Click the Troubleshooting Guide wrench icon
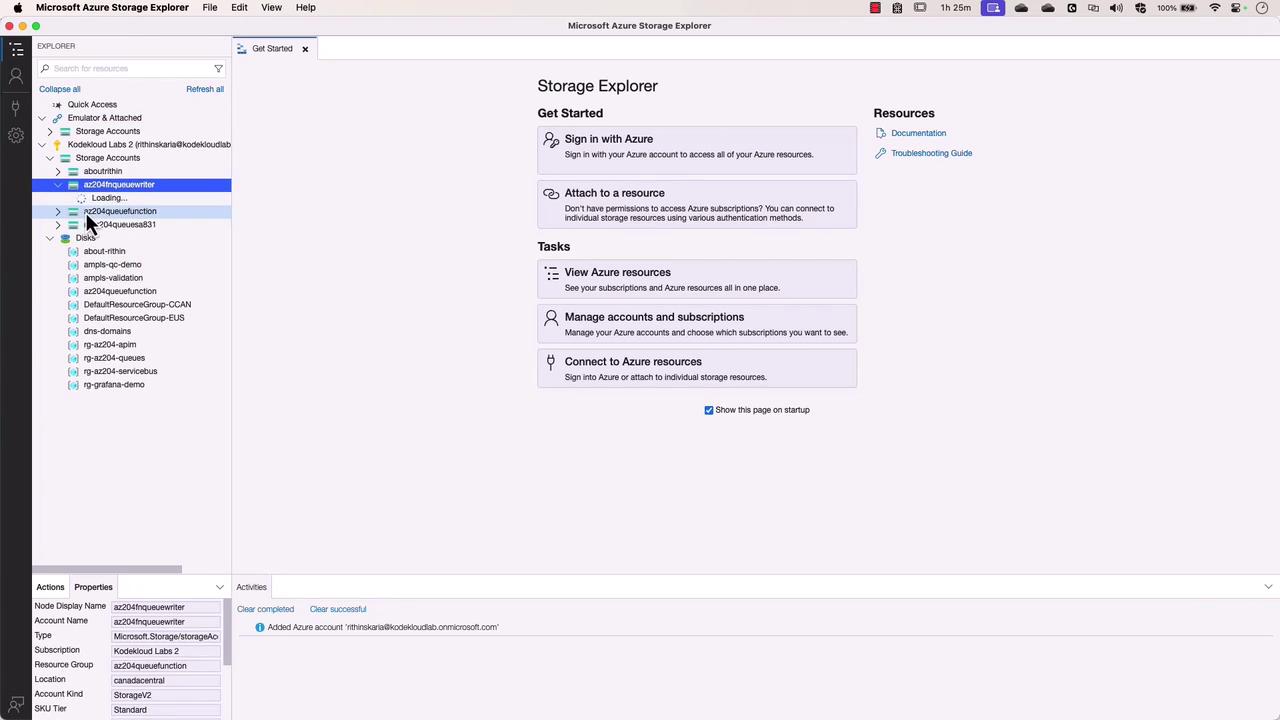The height and width of the screenshot is (720, 1280). (880, 153)
